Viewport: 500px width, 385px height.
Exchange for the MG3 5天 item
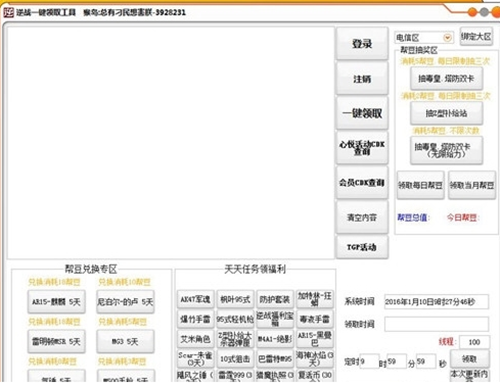[125, 341]
